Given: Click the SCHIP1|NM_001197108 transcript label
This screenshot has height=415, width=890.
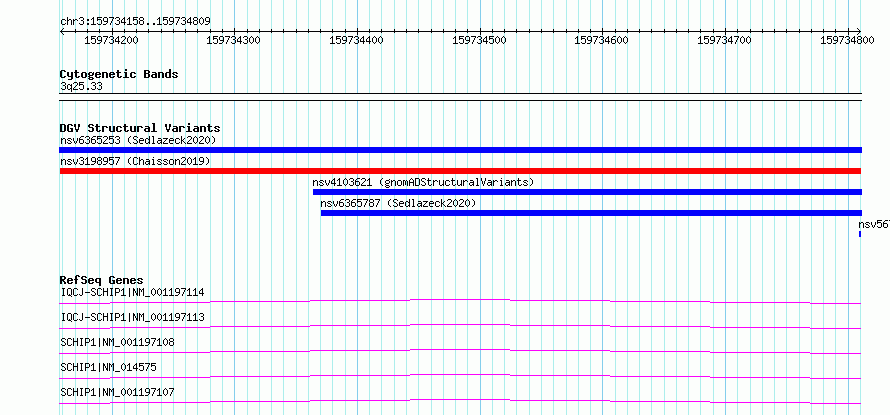Looking at the screenshot, I should pyautogui.click(x=117, y=342).
